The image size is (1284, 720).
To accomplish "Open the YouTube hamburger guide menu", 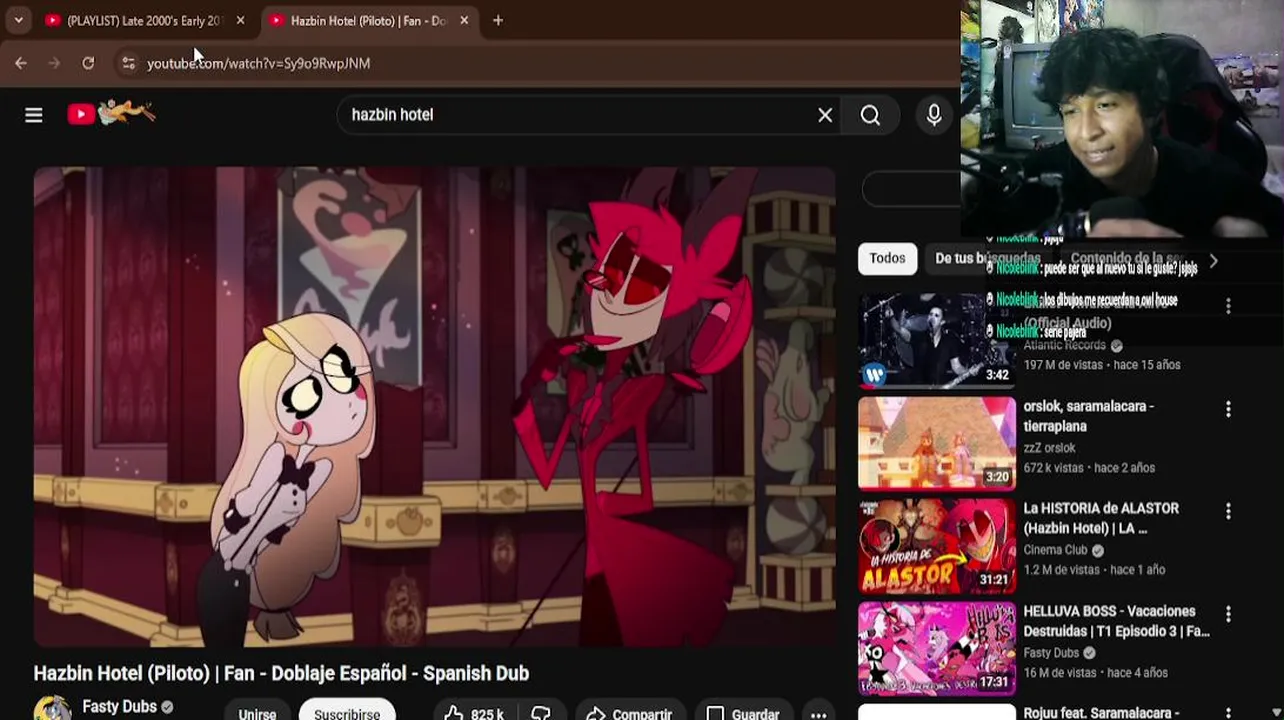I will click(x=34, y=115).
